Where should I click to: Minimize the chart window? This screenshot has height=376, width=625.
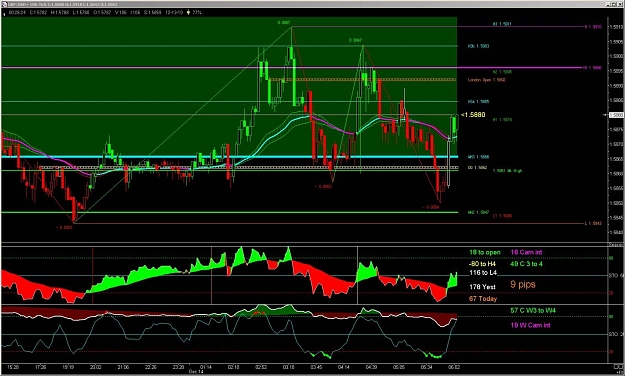pos(609,4)
